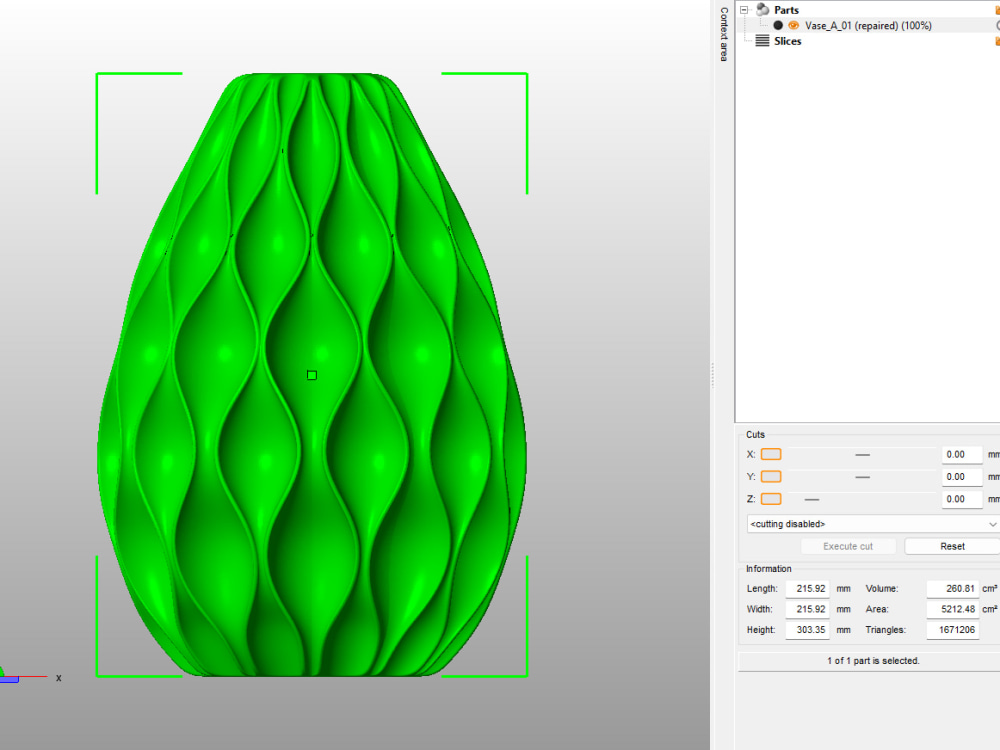Click the X cut position slider handle

click(x=862, y=455)
